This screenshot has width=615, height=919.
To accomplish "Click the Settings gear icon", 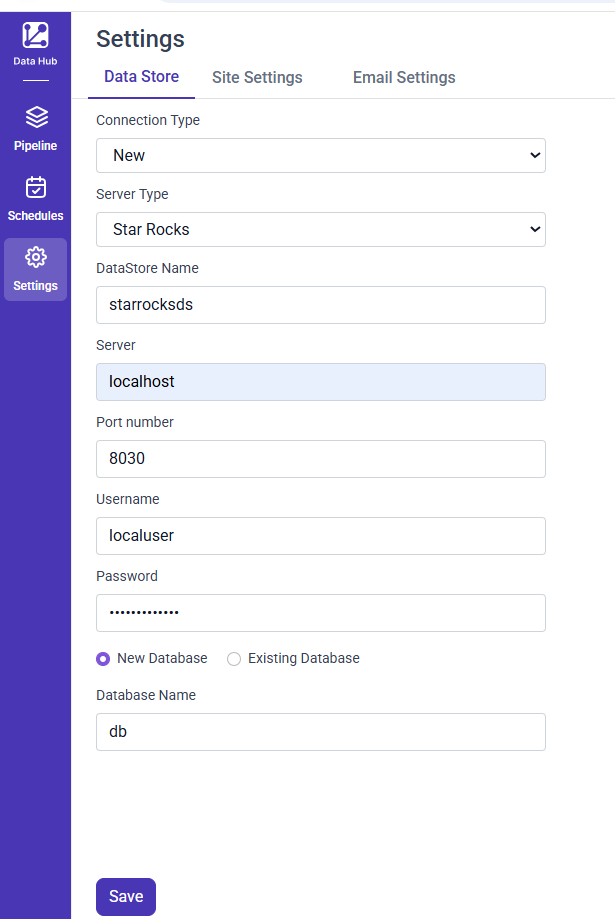I will coord(36,258).
